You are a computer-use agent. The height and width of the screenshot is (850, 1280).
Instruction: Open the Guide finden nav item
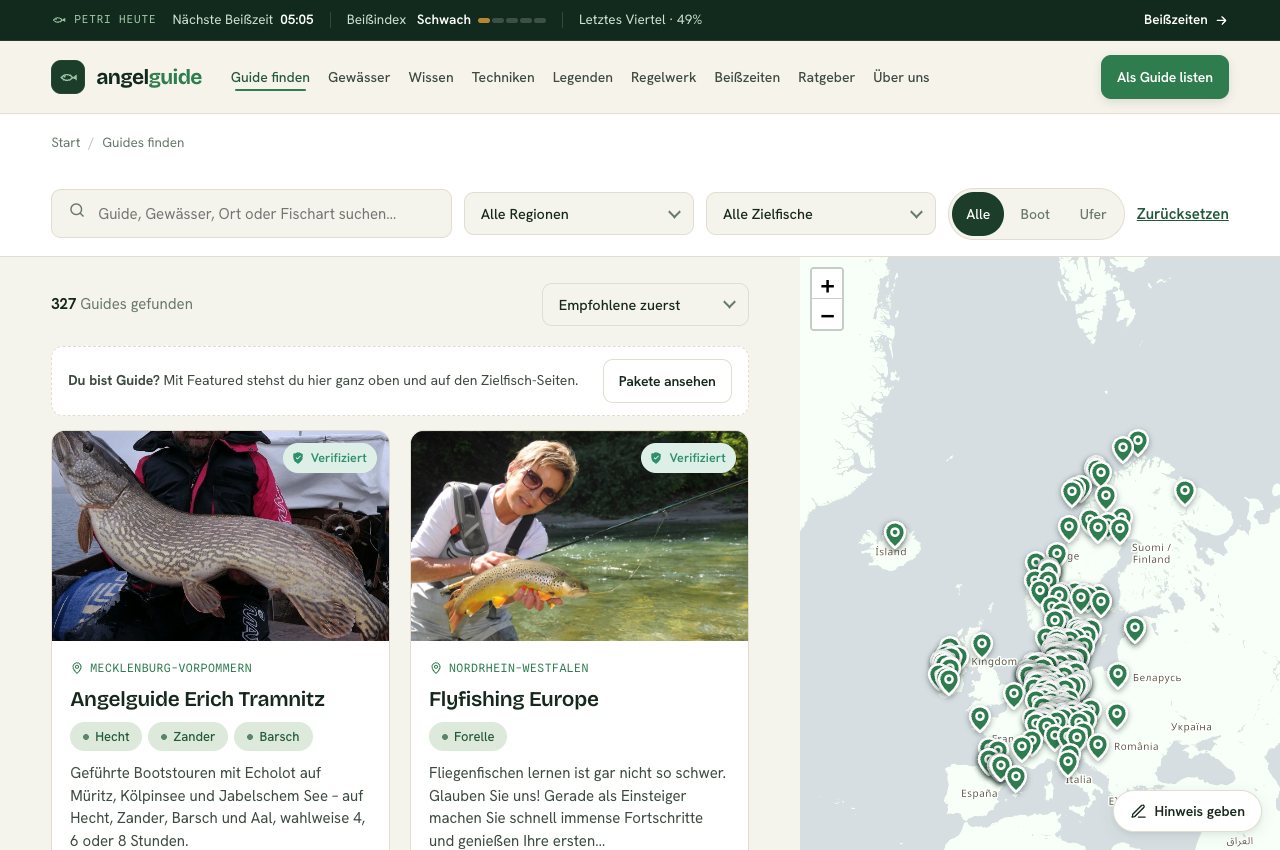click(270, 77)
